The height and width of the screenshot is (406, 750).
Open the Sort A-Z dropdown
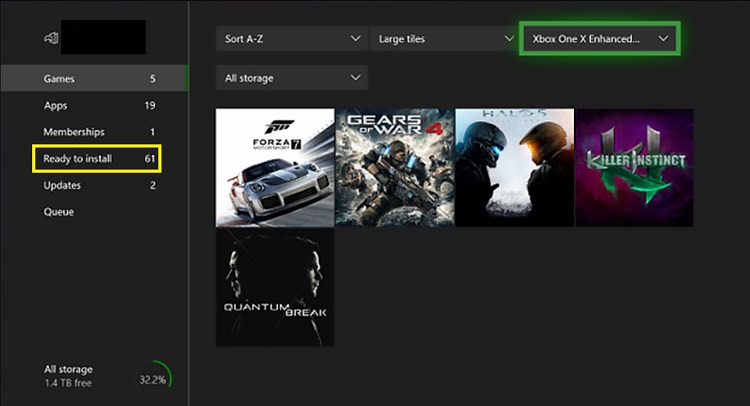click(x=292, y=39)
